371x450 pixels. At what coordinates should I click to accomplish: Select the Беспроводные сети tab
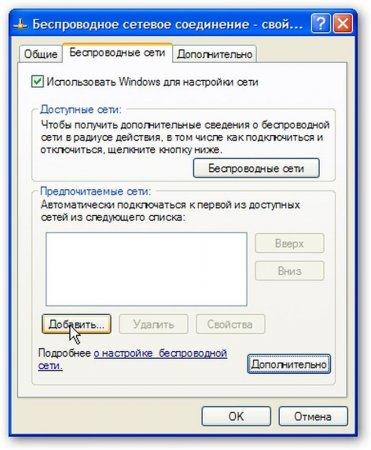coord(117,53)
